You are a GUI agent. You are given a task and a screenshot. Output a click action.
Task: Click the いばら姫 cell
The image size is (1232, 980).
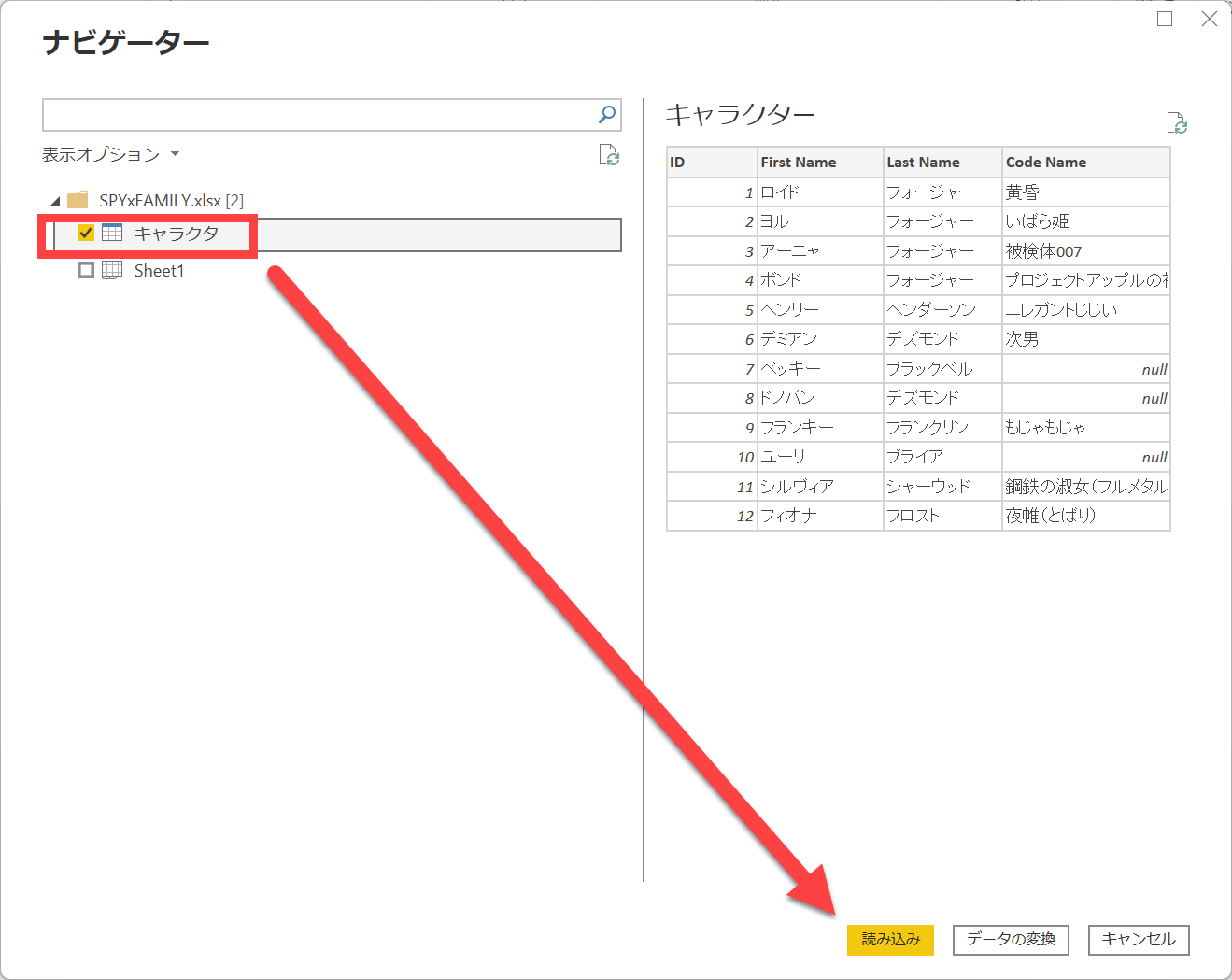click(1086, 221)
